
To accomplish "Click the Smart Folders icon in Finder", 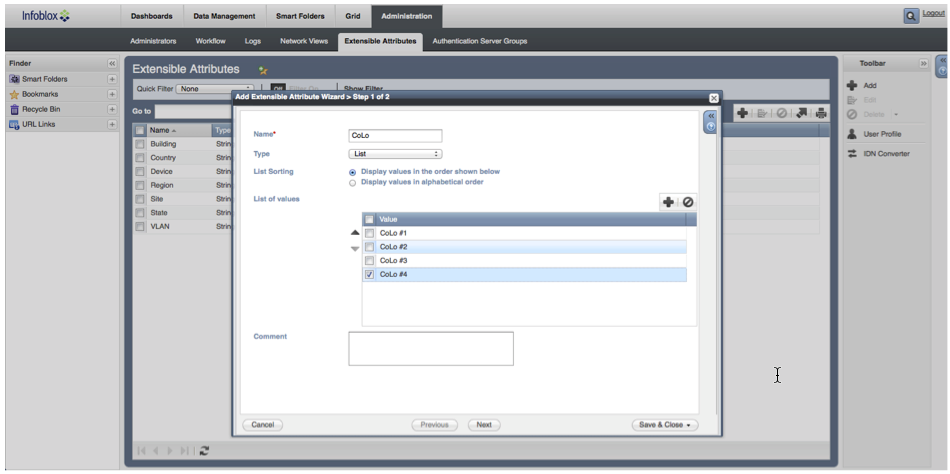I will [15, 79].
